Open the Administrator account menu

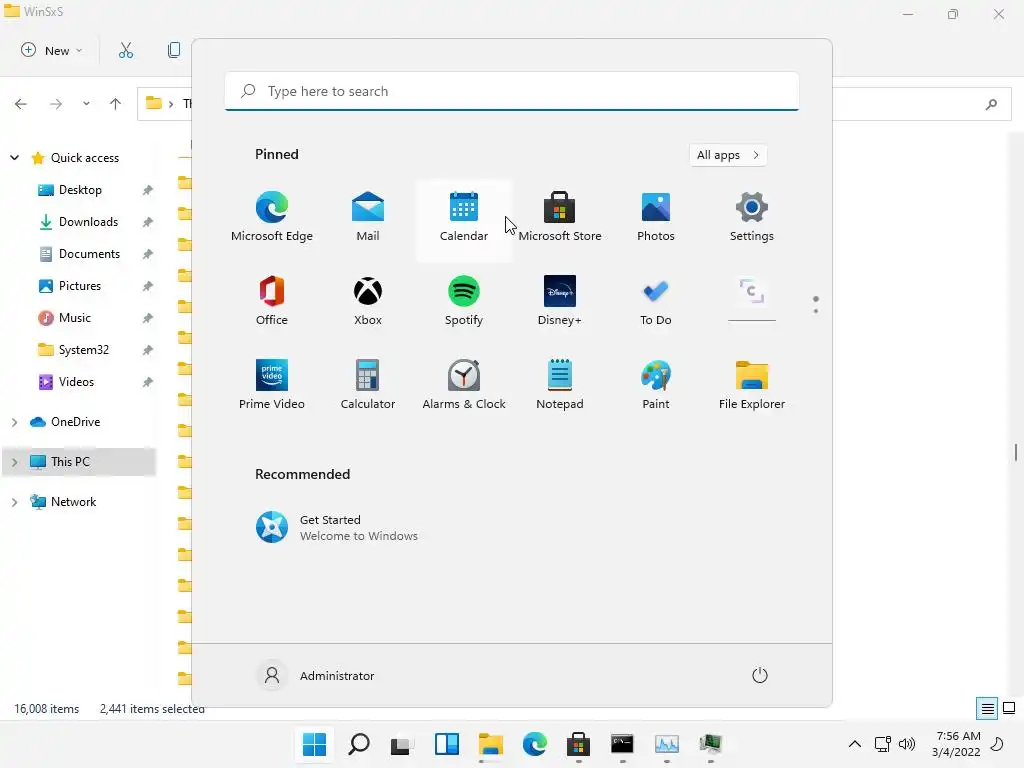click(x=315, y=675)
